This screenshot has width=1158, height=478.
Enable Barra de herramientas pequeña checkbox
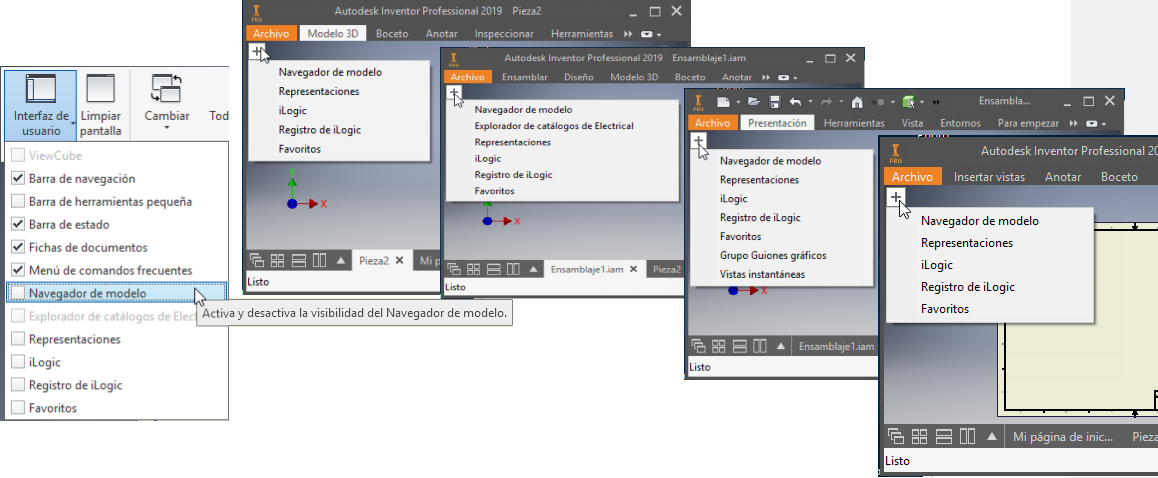18,201
